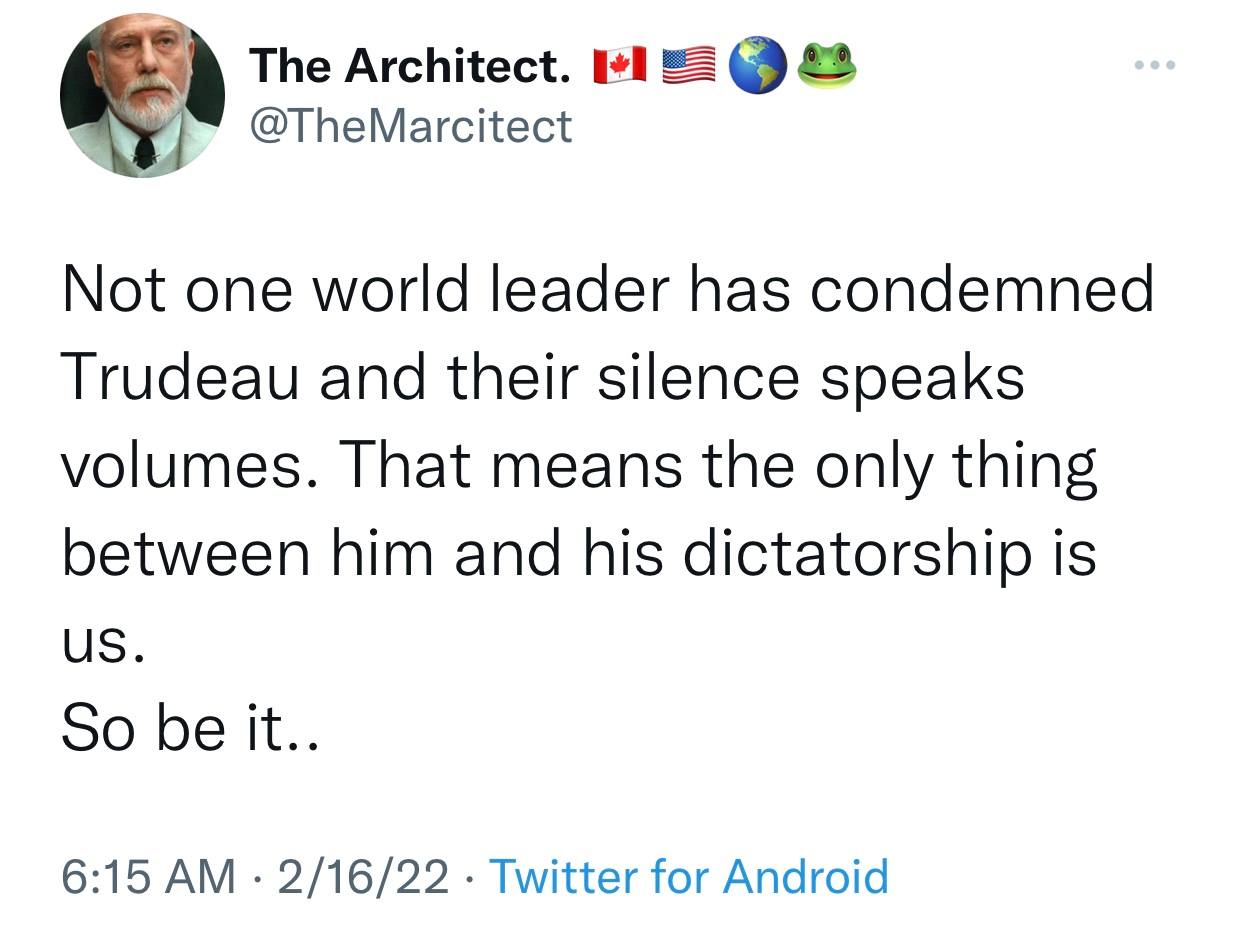Click the globe emoji in the name
Viewport: 1242px width, 933px height.
(x=759, y=66)
